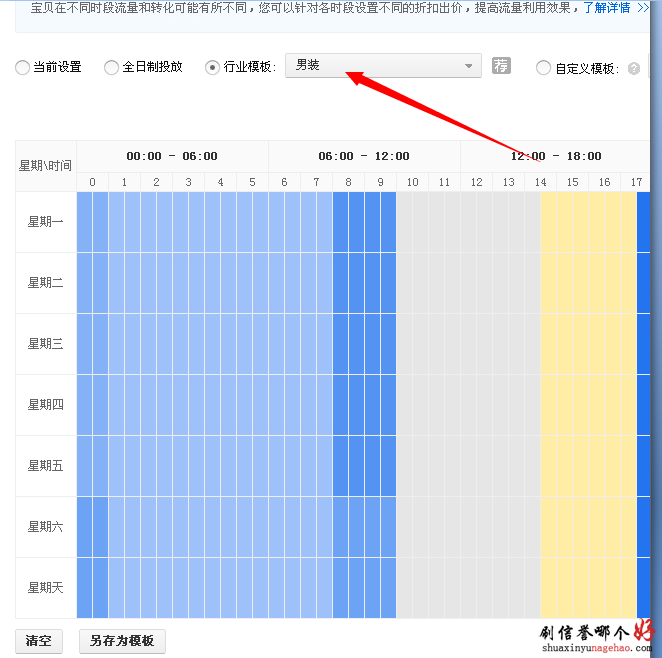
Task: Click hour 8 column header
Action: click(348, 182)
